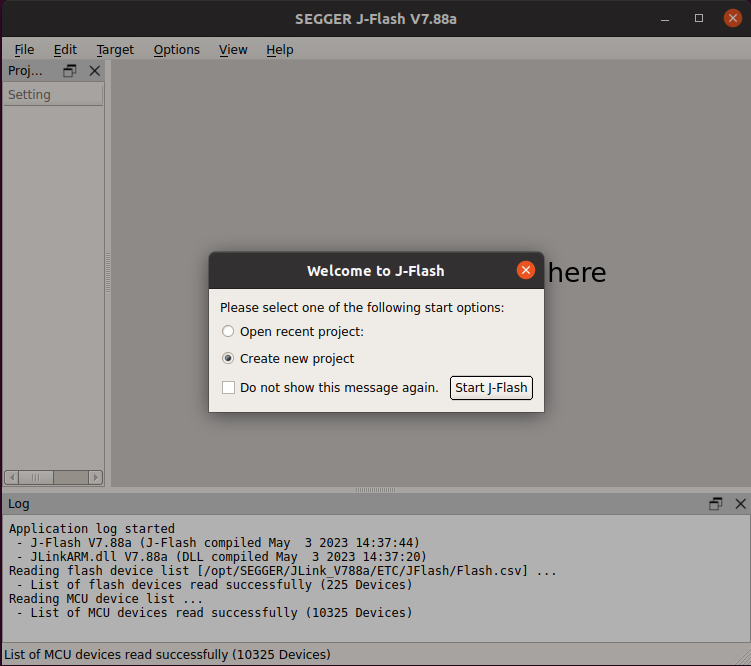Close the Project panel
Viewport: 751px width, 666px height.
pyautogui.click(x=95, y=71)
